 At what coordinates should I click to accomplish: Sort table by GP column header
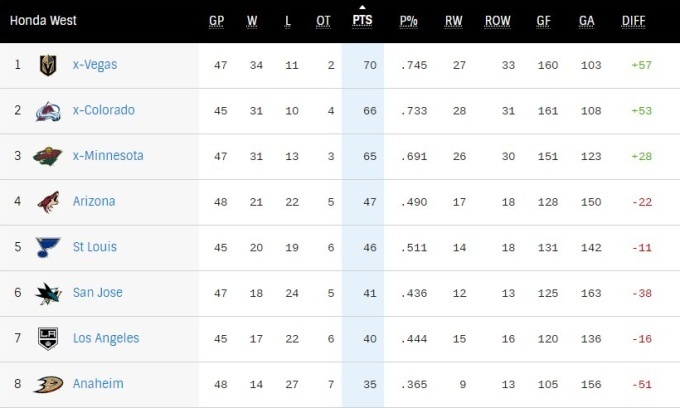tap(217, 21)
